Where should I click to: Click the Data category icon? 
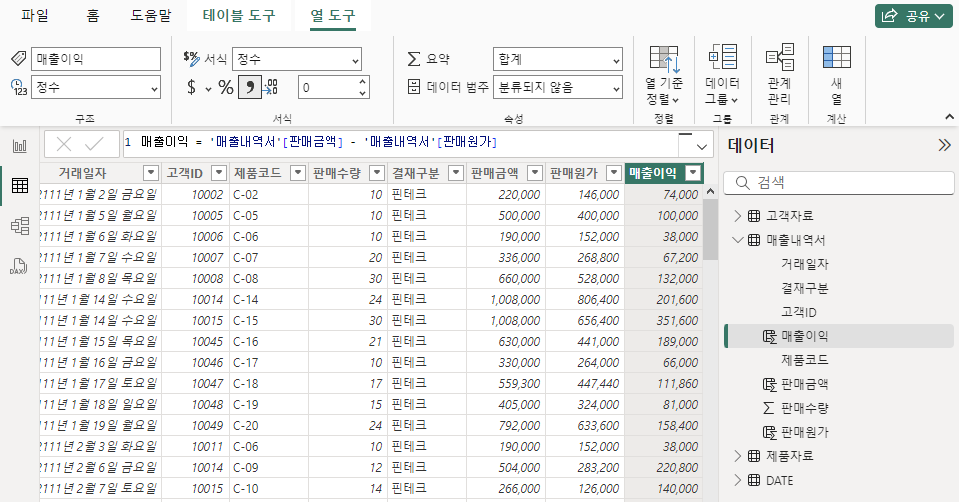point(414,87)
